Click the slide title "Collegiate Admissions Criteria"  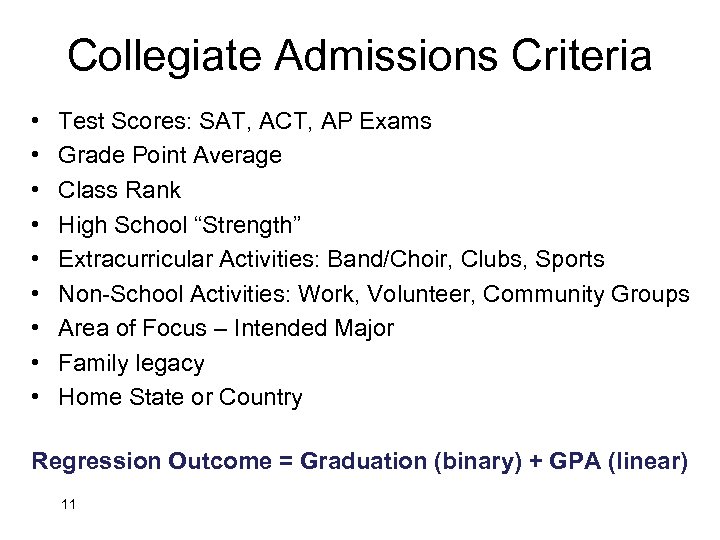(x=359, y=56)
